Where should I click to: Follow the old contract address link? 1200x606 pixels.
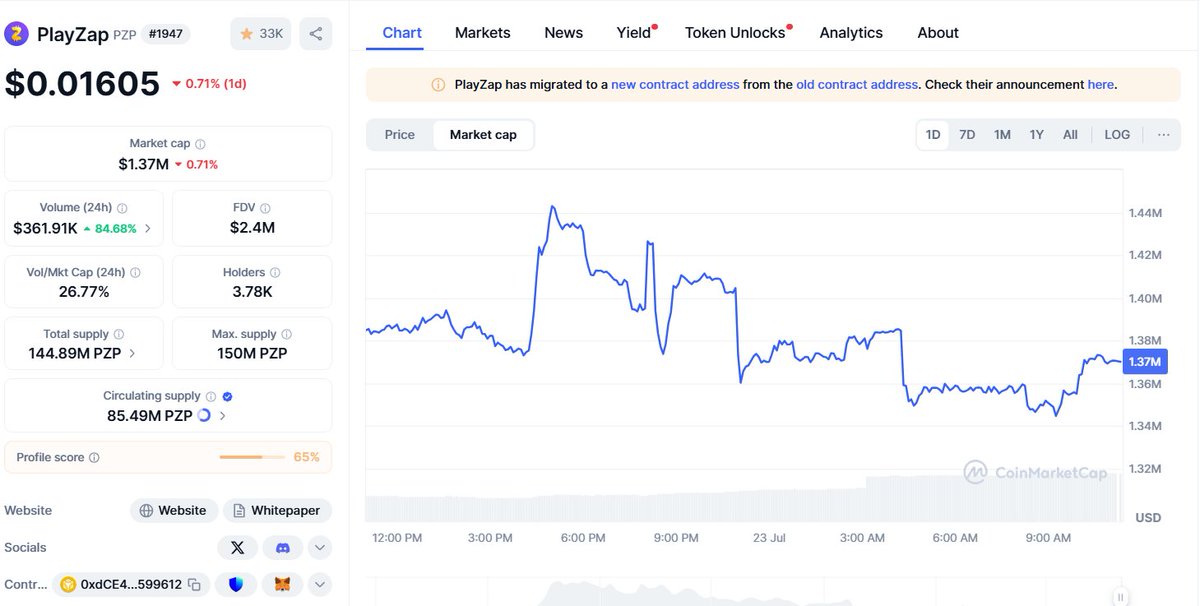(857, 85)
